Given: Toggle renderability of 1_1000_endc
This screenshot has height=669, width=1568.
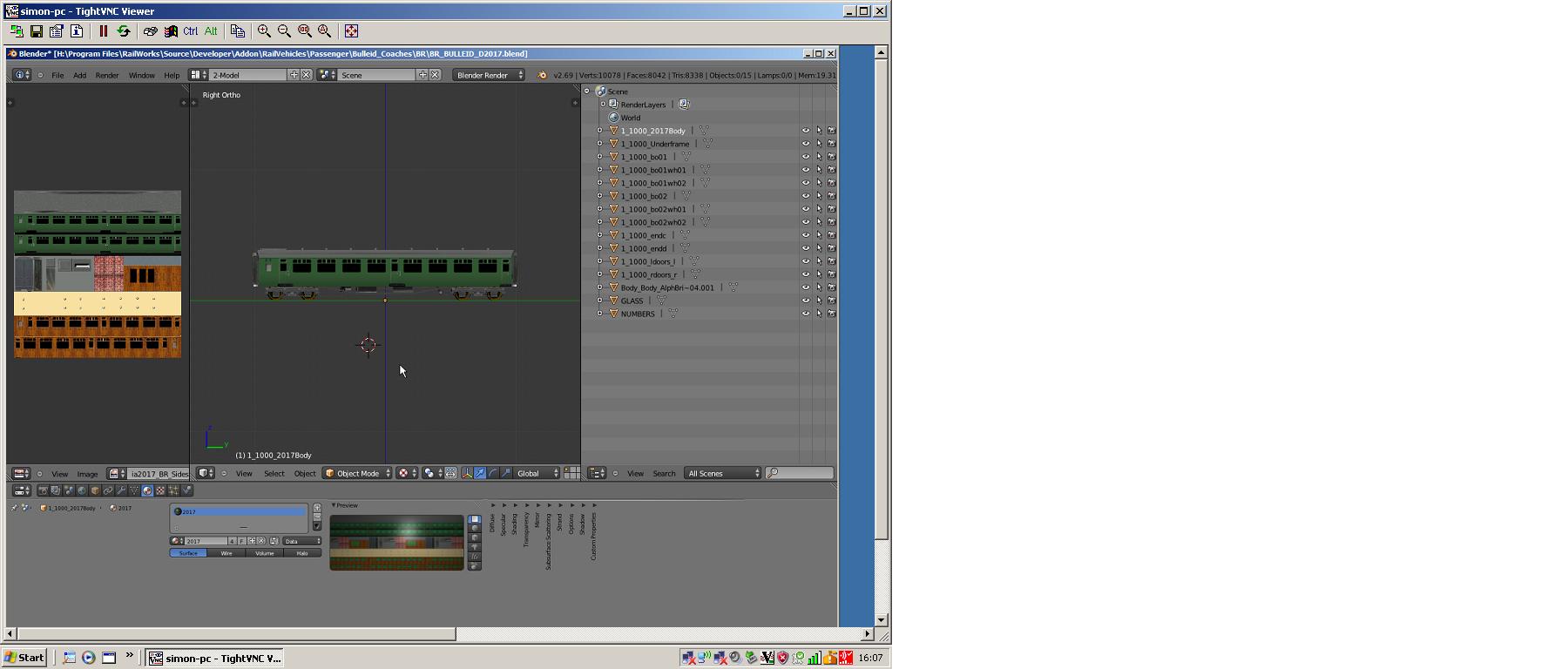Looking at the screenshot, I should [831, 235].
